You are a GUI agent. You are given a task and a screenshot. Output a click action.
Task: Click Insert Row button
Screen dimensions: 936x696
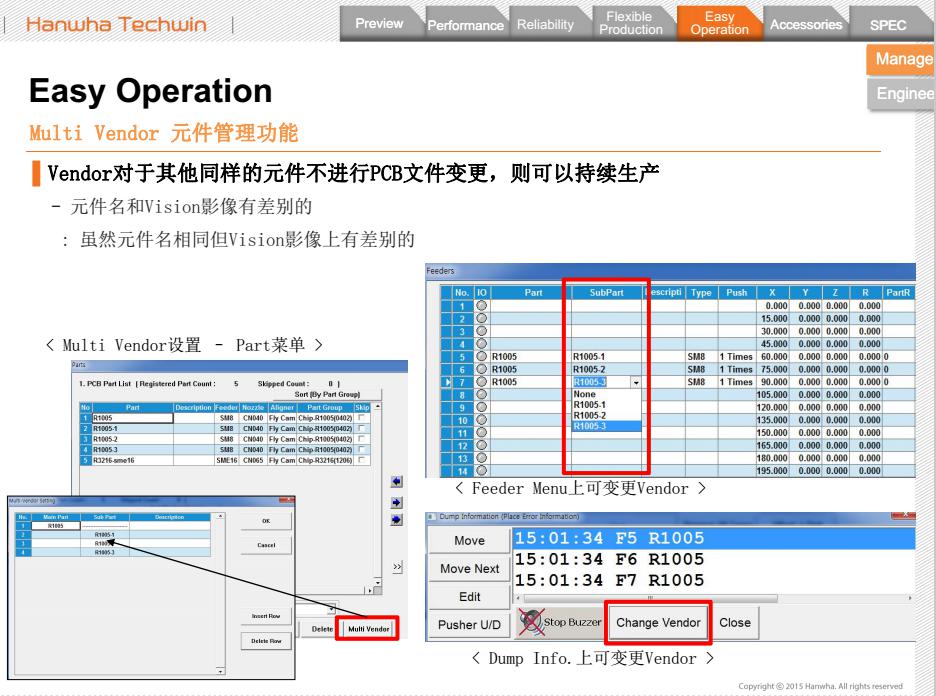coord(266,615)
